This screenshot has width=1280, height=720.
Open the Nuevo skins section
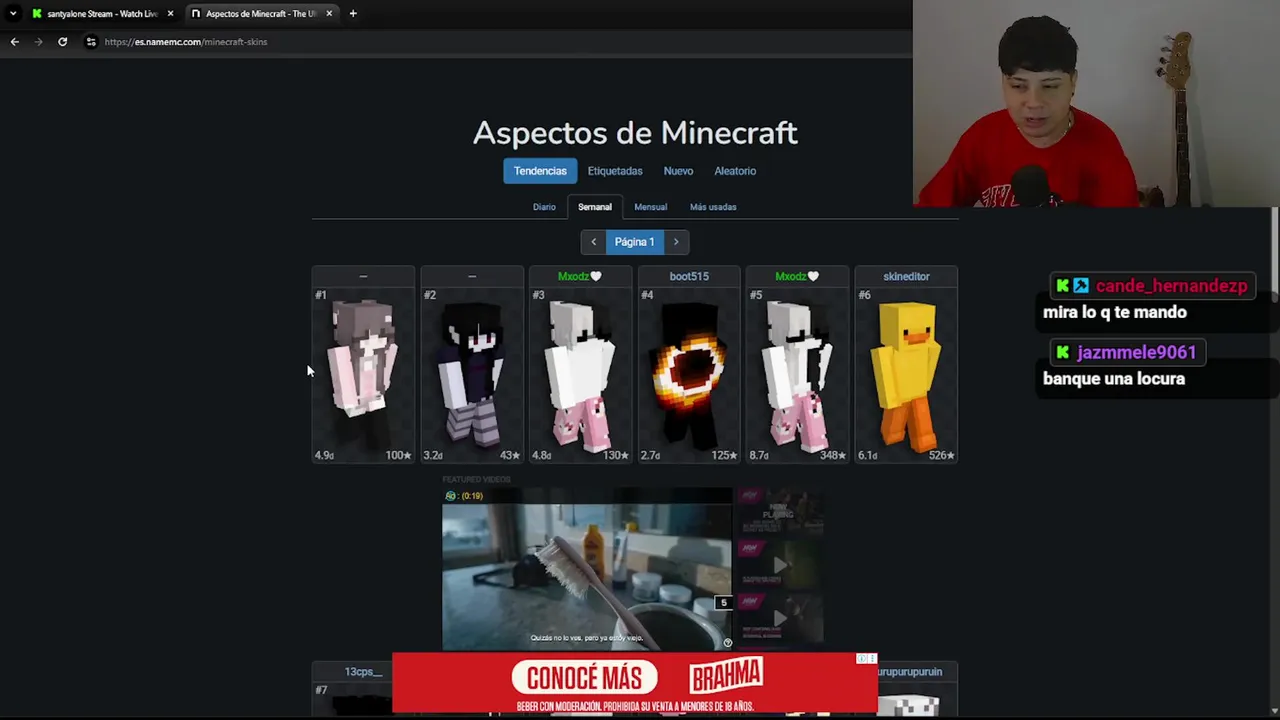678,171
